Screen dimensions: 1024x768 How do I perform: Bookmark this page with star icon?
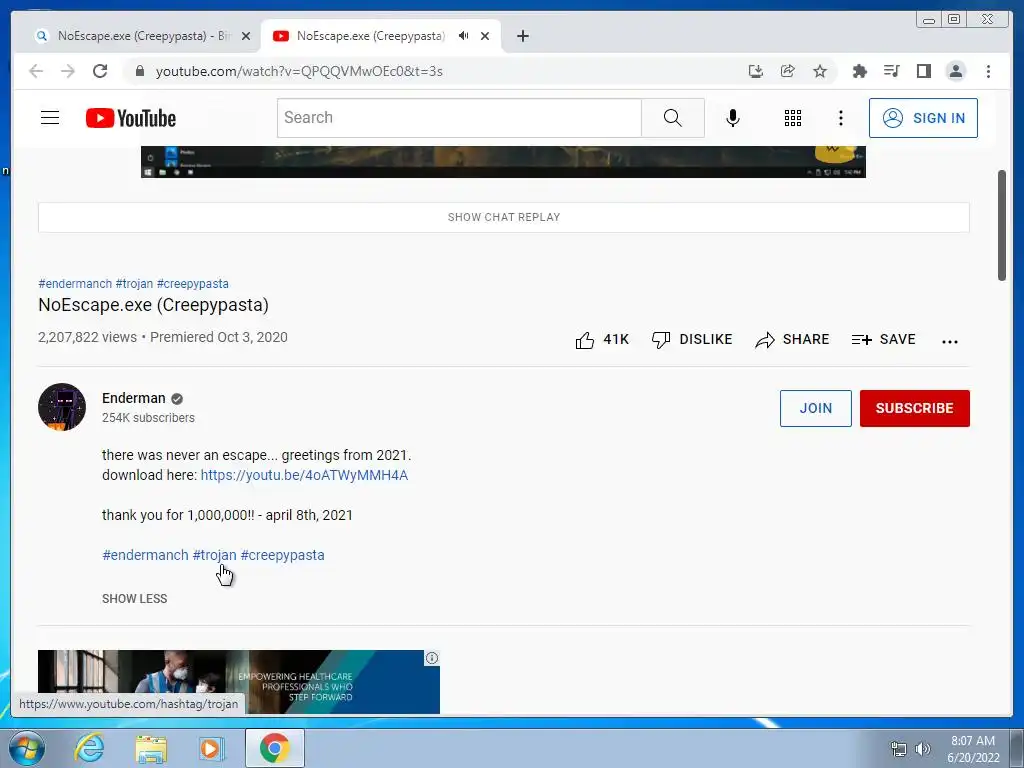pyautogui.click(x=820, y=71)
